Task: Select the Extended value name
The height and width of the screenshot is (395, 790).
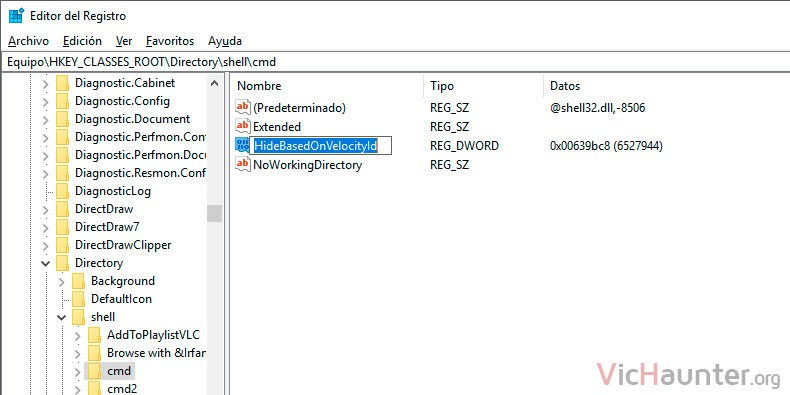Action: point(277,126)
